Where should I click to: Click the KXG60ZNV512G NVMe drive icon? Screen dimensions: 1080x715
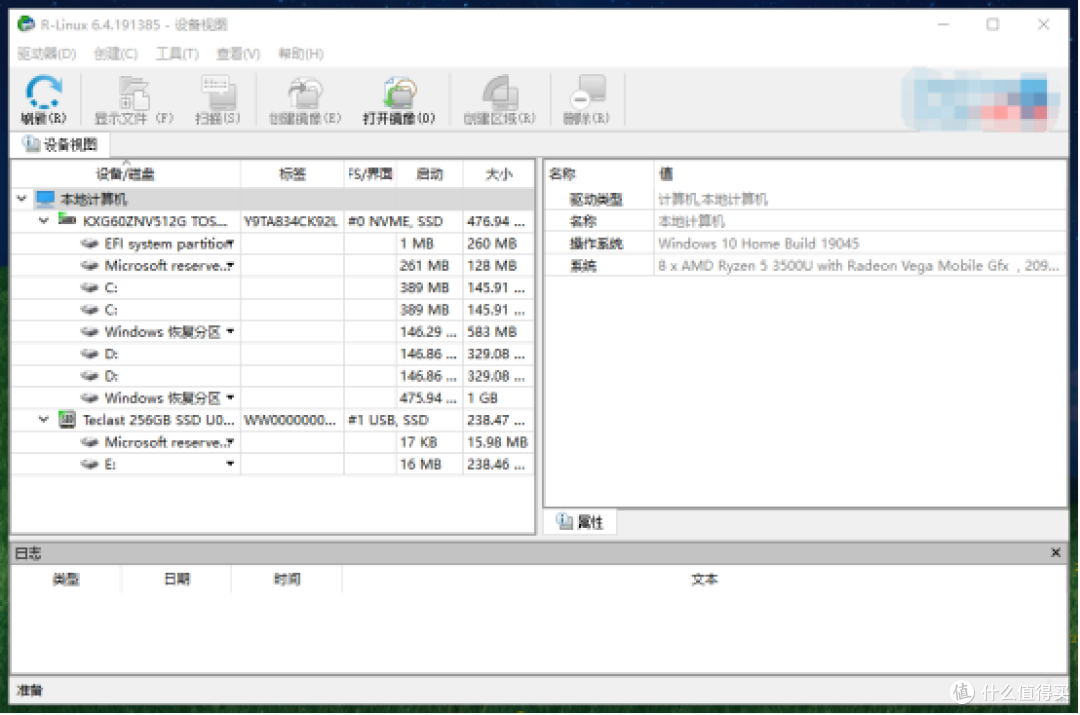pos(67,220)
